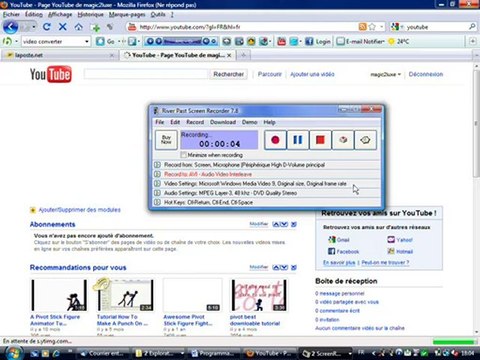This screenshot has height=360, width=480.
Task: Expand the Audio Settings row
Action: [157, 193]
